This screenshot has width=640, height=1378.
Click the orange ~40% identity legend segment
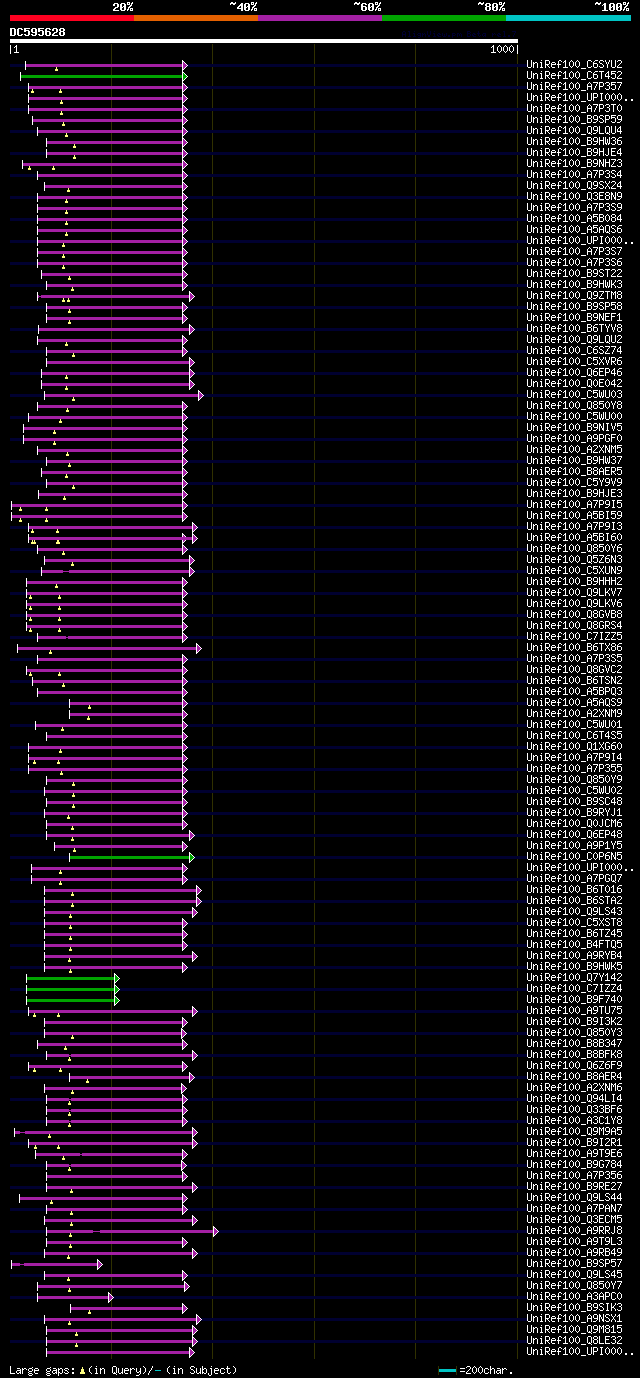coord(195,18)
